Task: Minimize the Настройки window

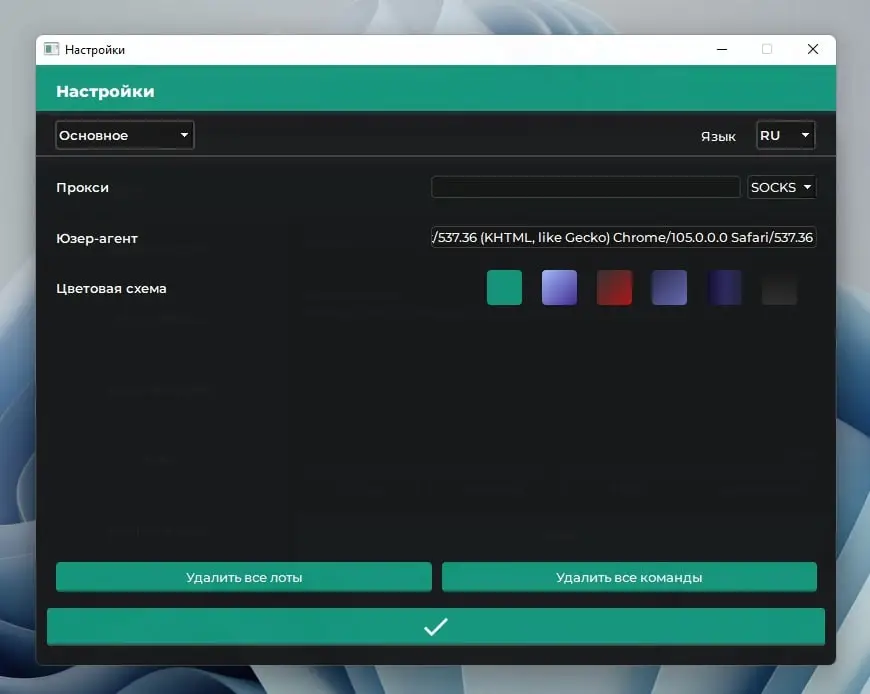Action: point(722,49)
